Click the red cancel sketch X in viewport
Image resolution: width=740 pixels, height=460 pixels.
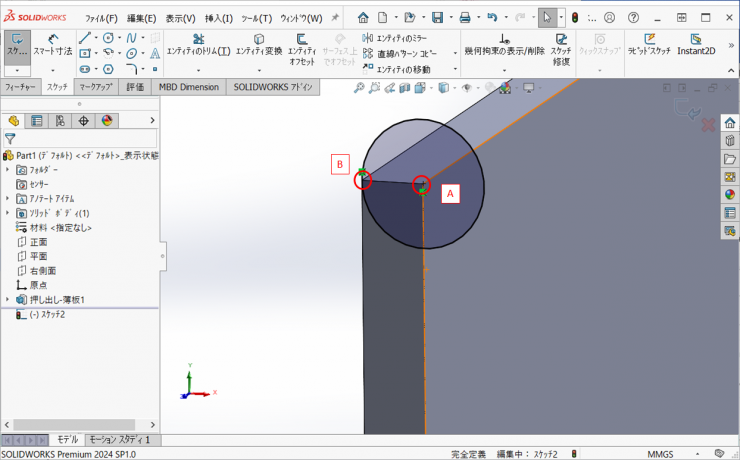(x=707, y=125)
